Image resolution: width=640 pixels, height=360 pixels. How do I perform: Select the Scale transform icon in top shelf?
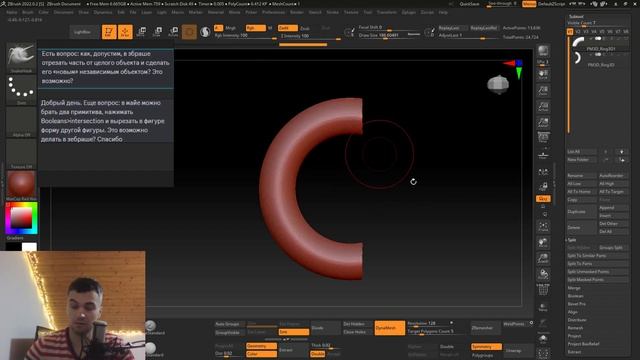coord(157,32)
